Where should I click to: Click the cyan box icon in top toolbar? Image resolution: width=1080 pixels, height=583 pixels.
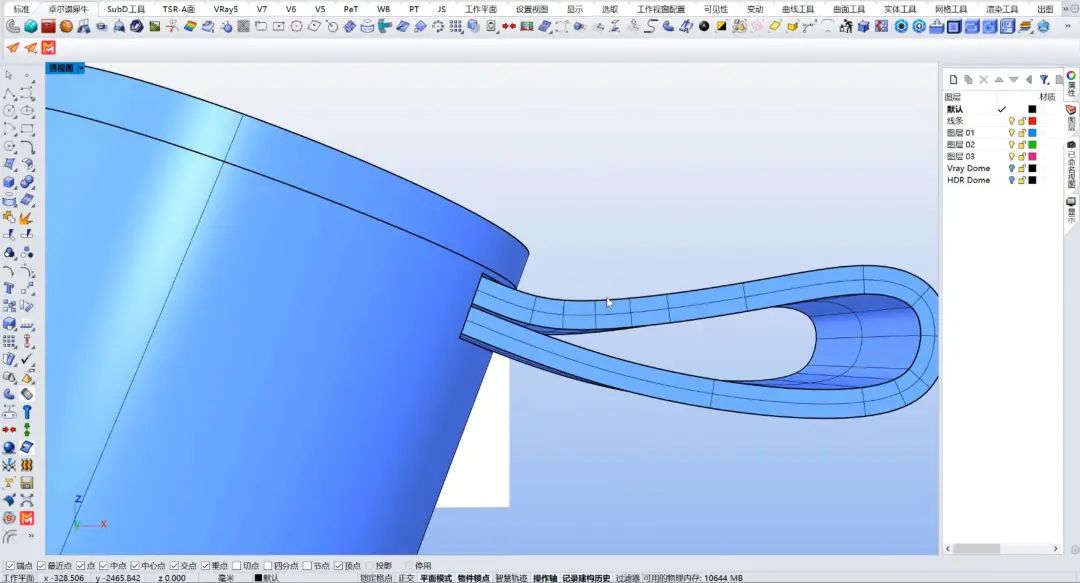(31, 26)
